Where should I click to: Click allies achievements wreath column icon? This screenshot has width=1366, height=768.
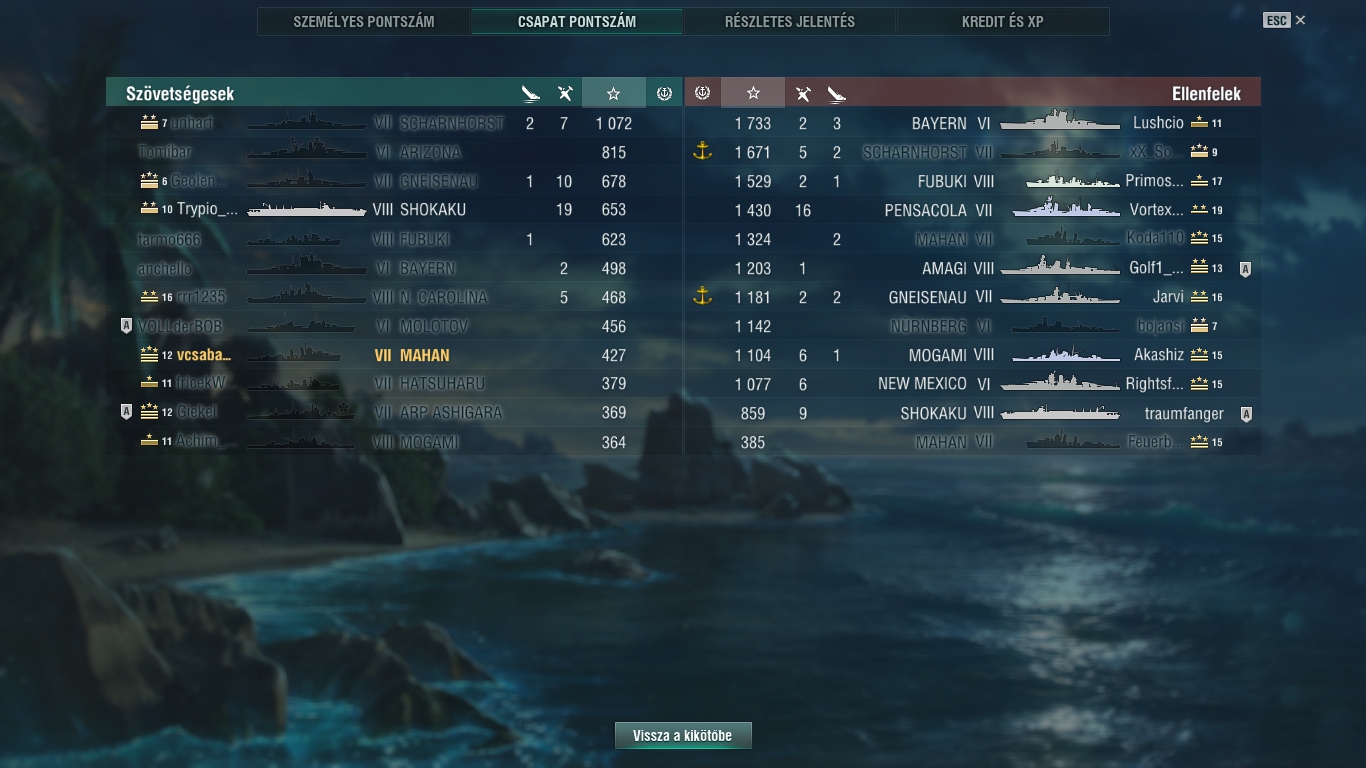[x=664, y=93]
